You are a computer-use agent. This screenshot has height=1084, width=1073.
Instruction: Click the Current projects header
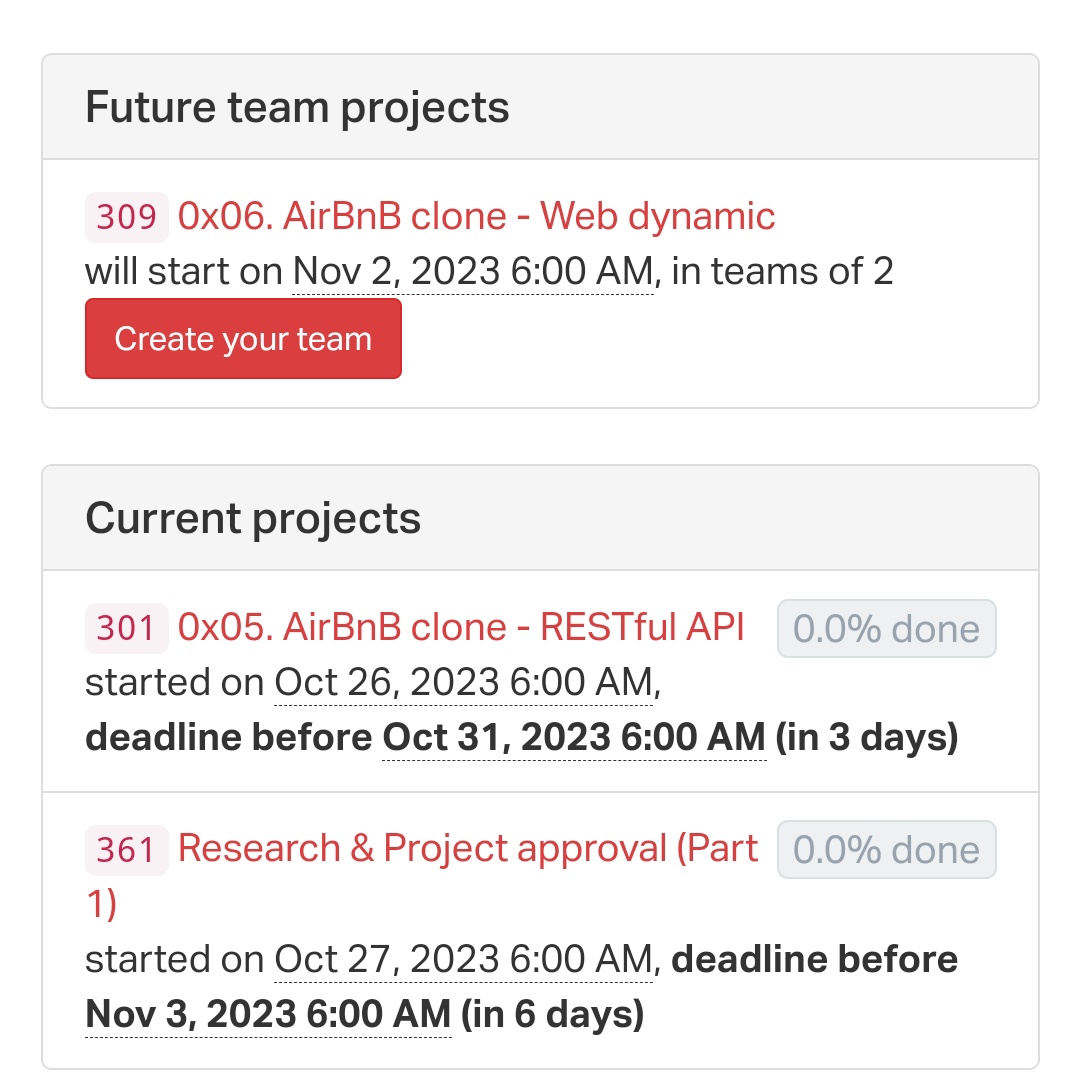pyautogui.click(x=253, y=518)
